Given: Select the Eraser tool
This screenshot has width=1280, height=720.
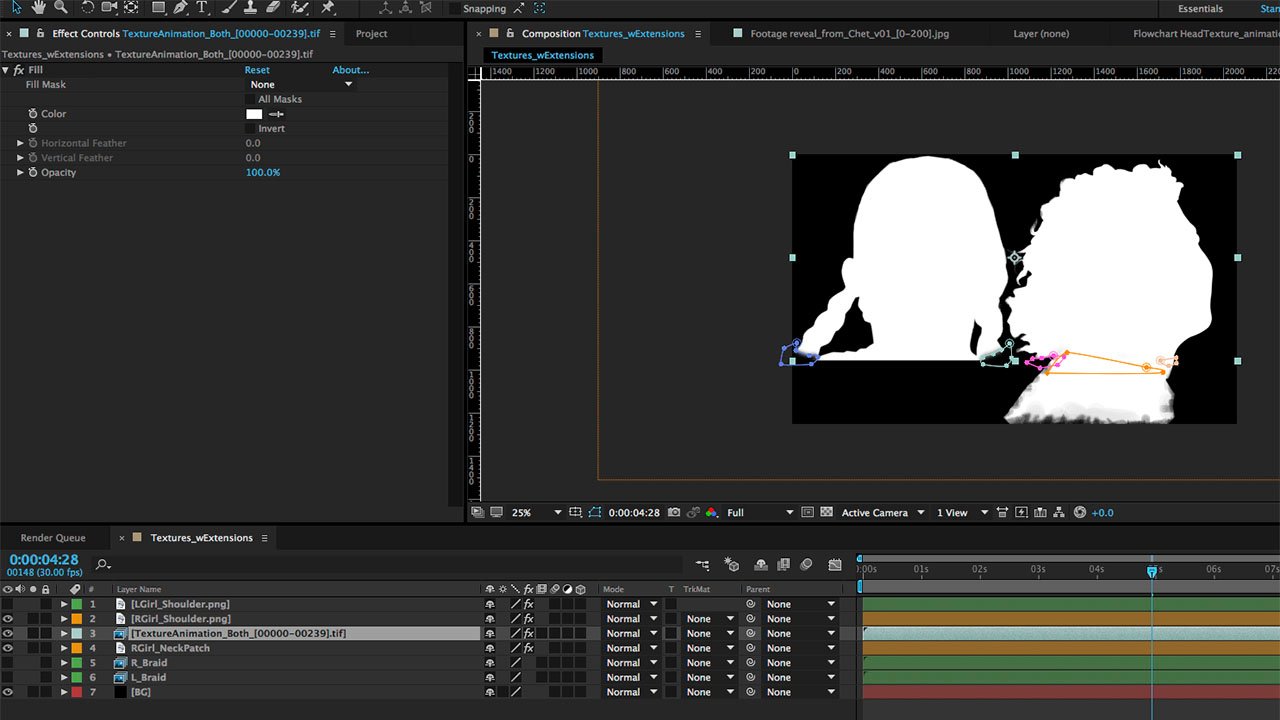Looking at the screenshot, I should tap(273, 8).
